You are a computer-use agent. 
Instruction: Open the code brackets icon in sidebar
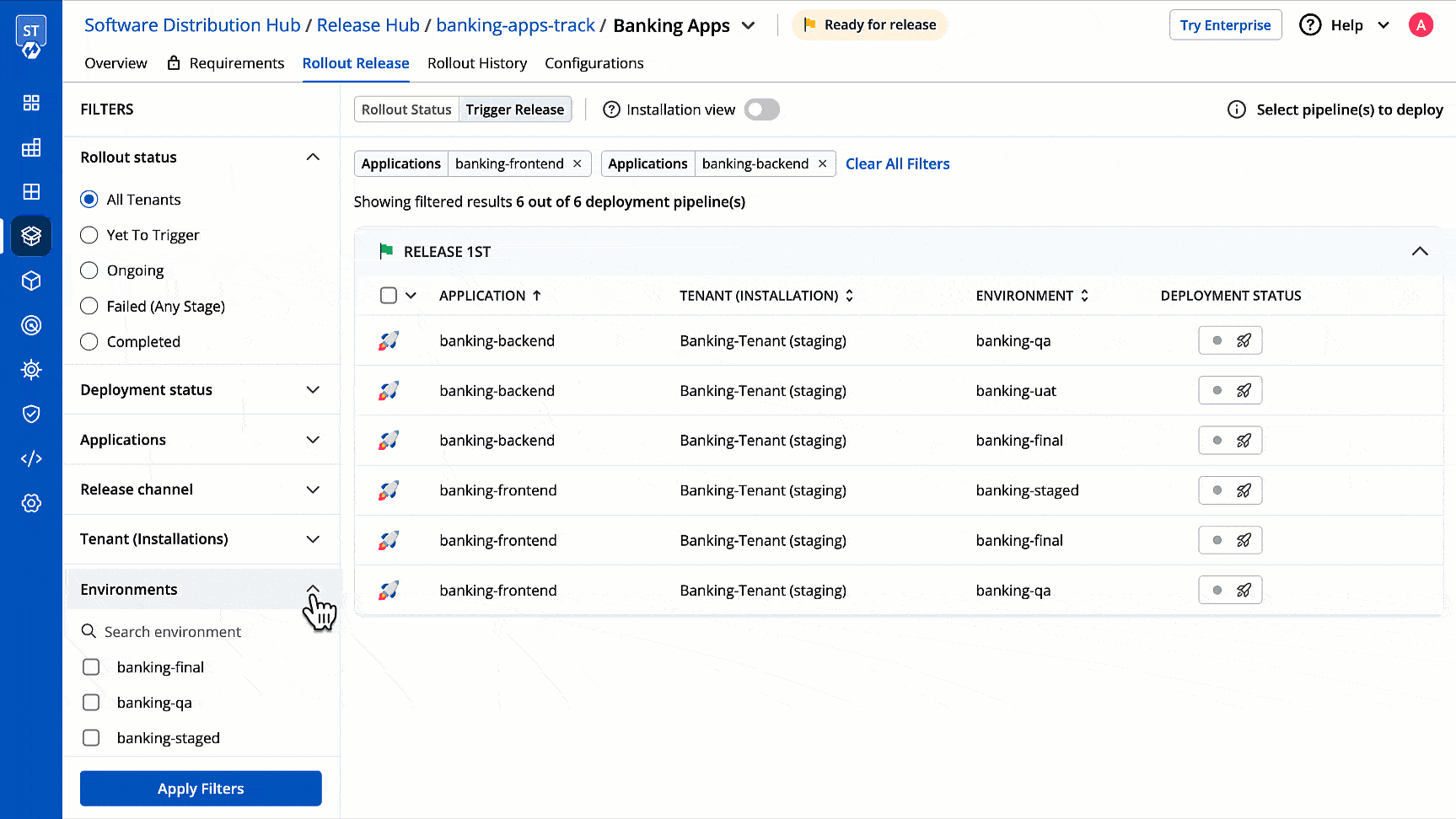[x=31, y=458]
